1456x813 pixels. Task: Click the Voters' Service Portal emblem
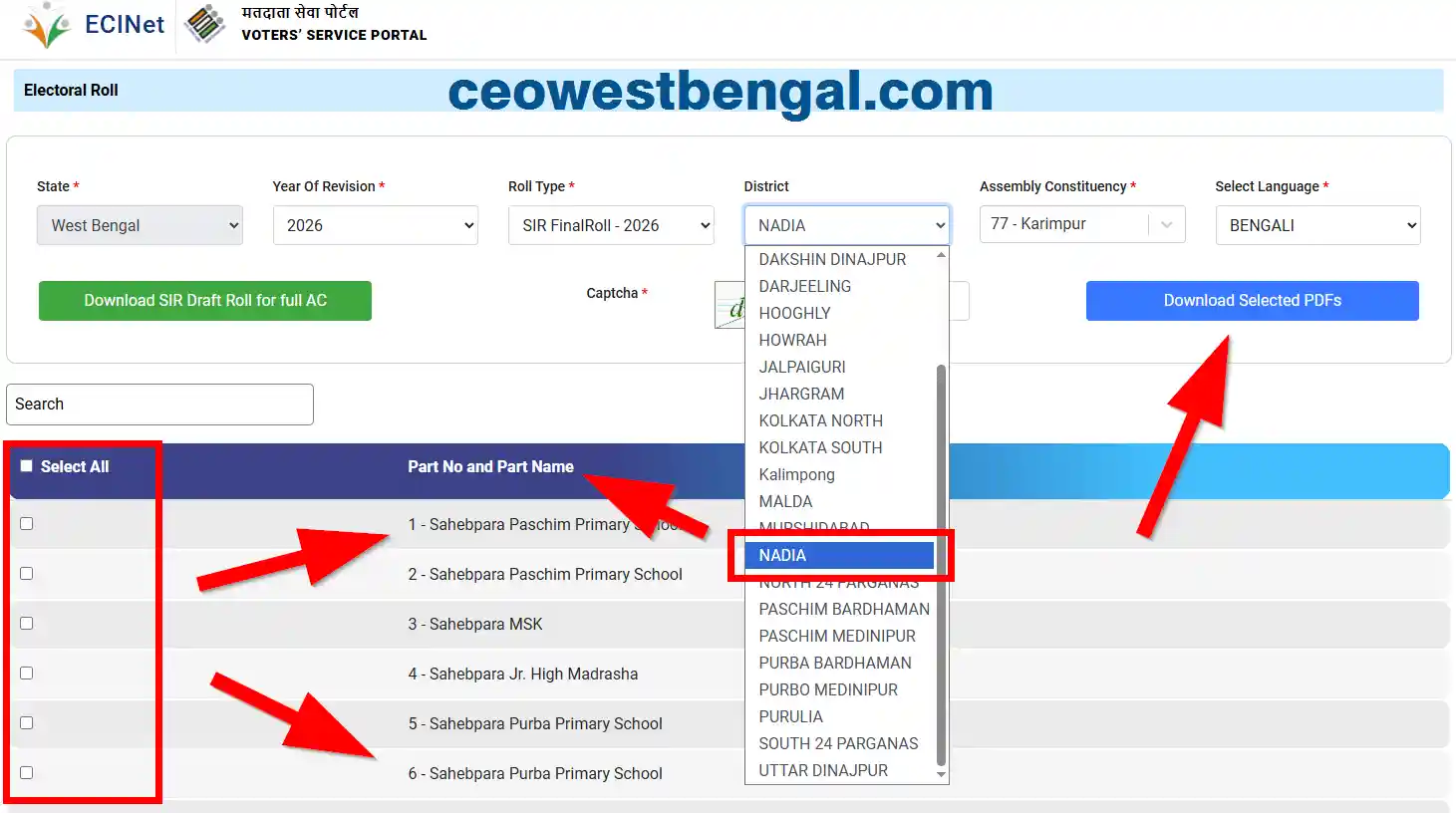pos(205,24)
